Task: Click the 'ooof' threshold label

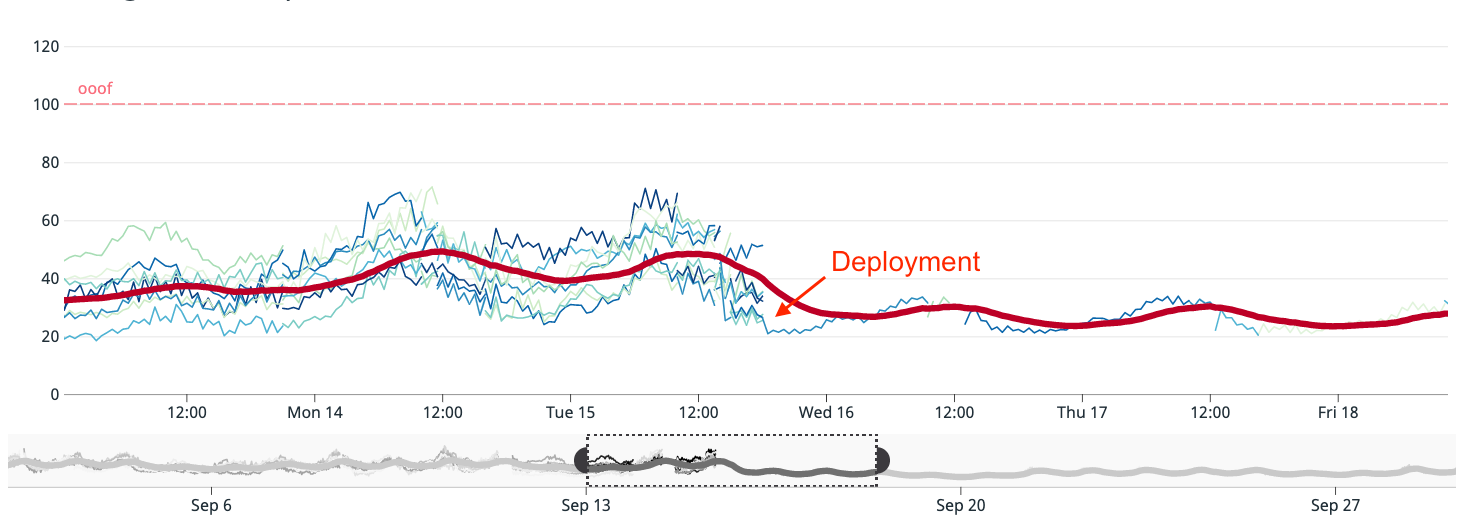Action: coord(95,89)
